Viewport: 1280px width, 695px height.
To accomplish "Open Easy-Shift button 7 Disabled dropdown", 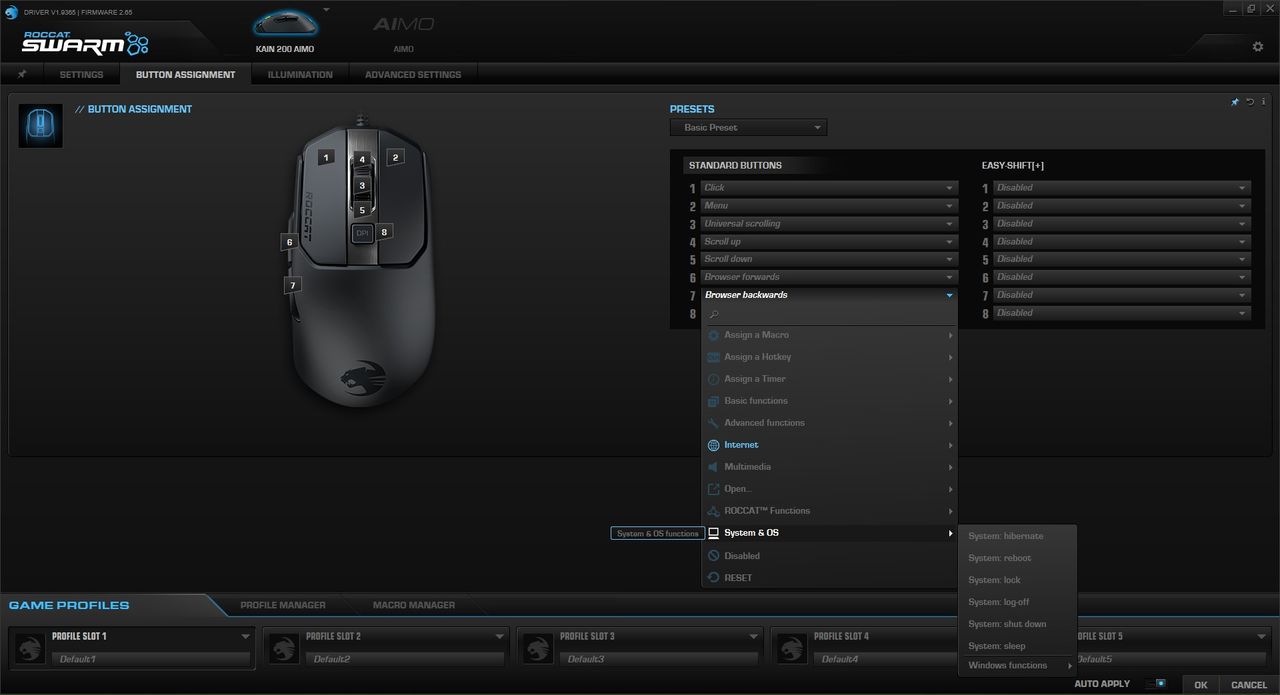I will [1121, 295].
